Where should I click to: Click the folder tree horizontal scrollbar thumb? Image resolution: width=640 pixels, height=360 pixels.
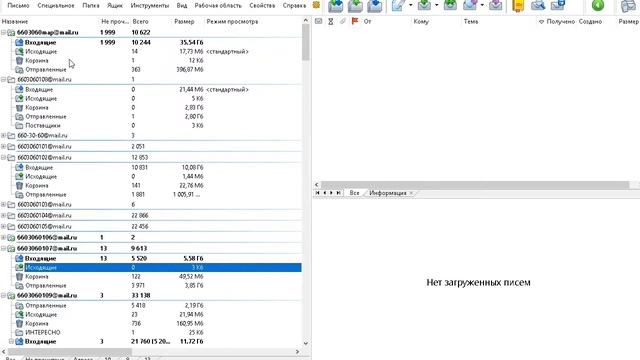(70, 351)
